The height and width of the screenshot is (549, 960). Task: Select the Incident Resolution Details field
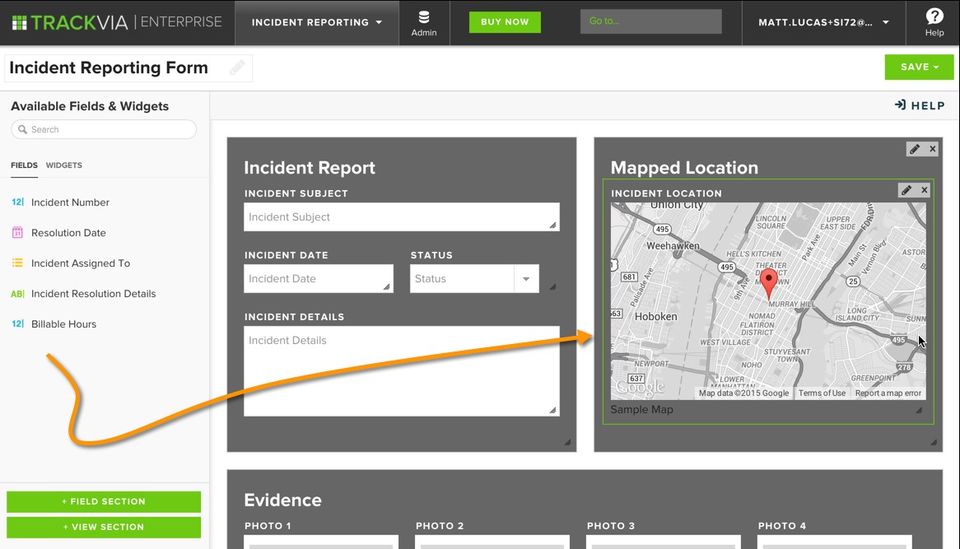click(x=93, y=294)
